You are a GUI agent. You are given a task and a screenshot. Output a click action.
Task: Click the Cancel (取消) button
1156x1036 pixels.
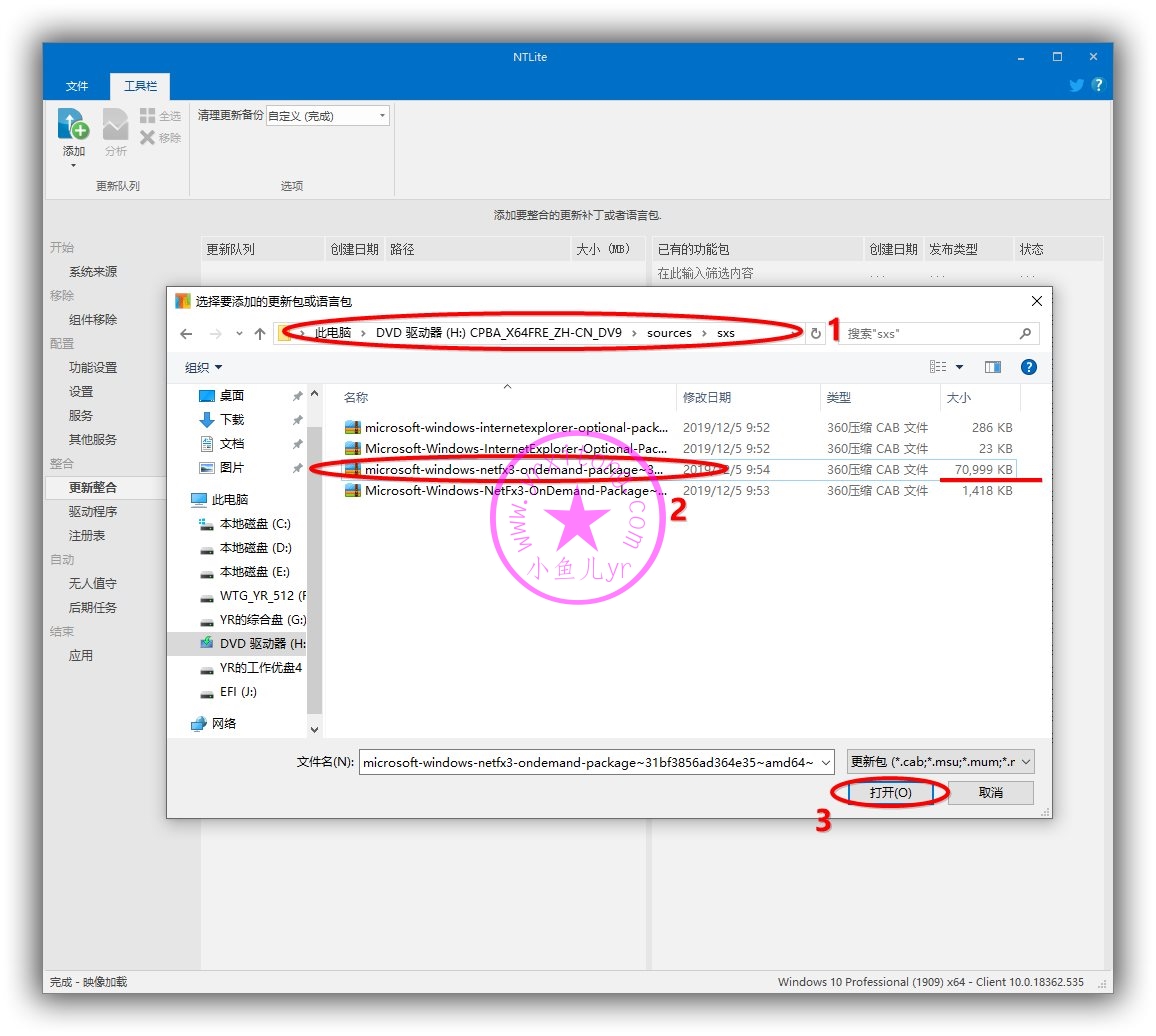pos(991,793)
